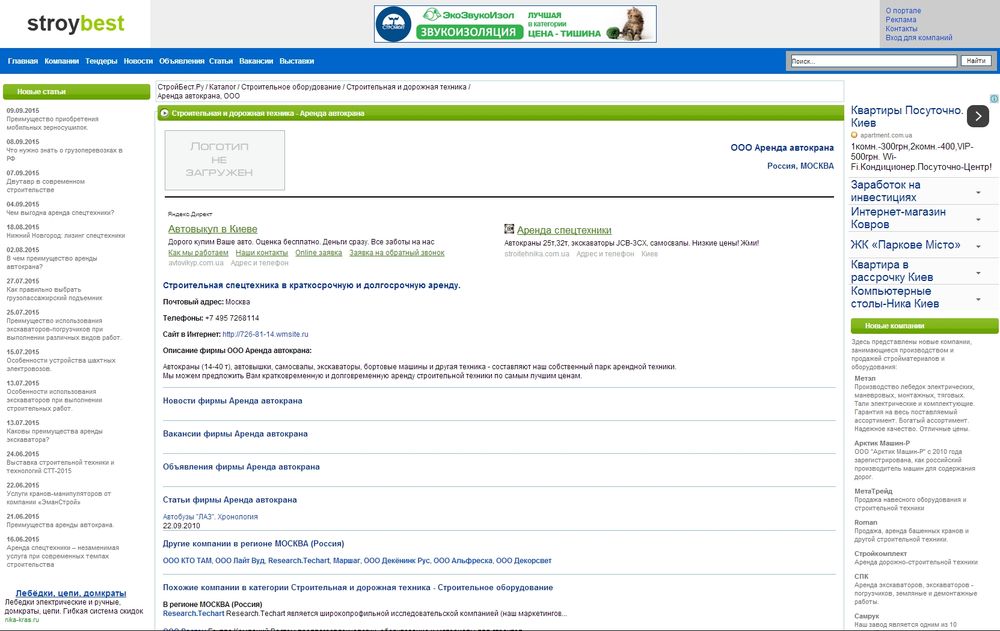Click the stroybest site logo

75,24
